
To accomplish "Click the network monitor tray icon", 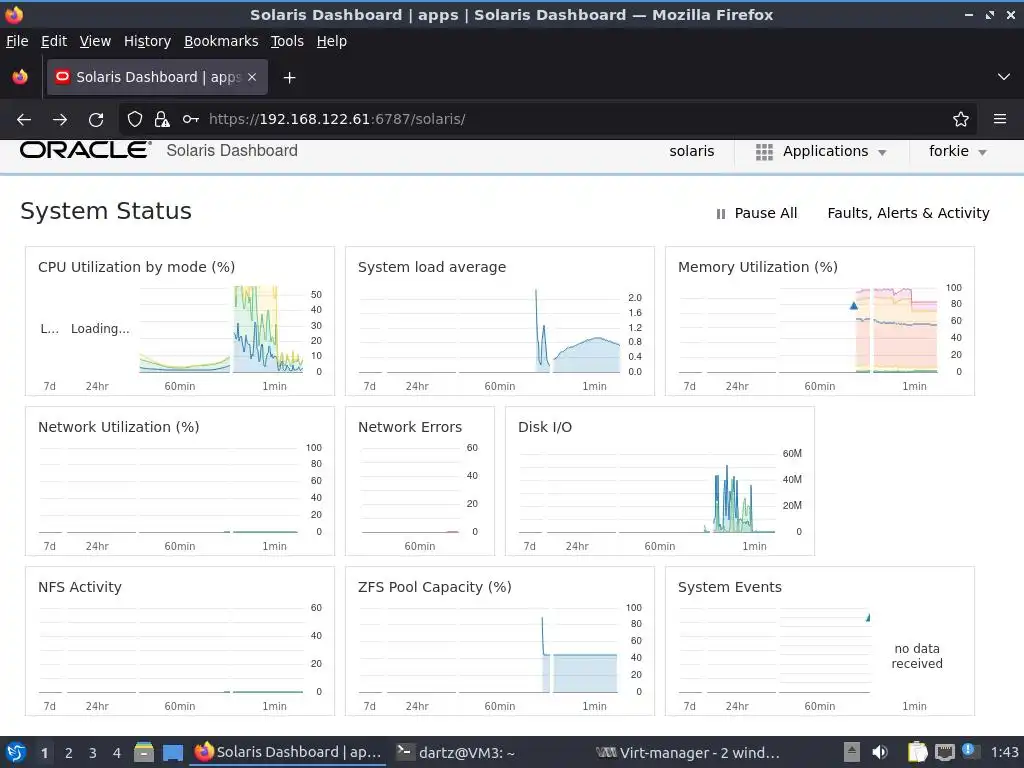I will pos(944,752).
